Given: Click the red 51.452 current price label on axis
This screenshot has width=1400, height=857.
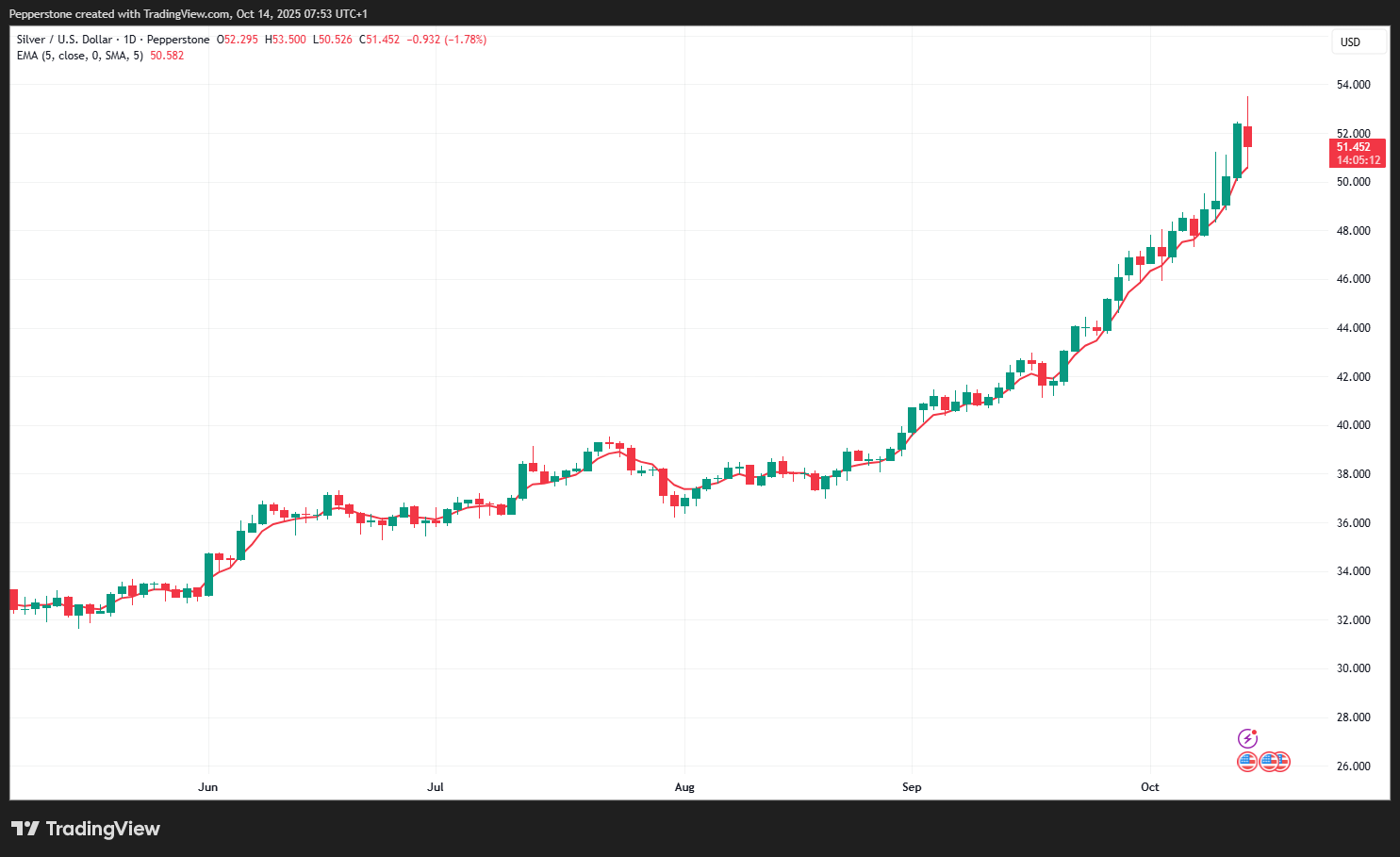Looking at the screenshot, I should 1357,153.
